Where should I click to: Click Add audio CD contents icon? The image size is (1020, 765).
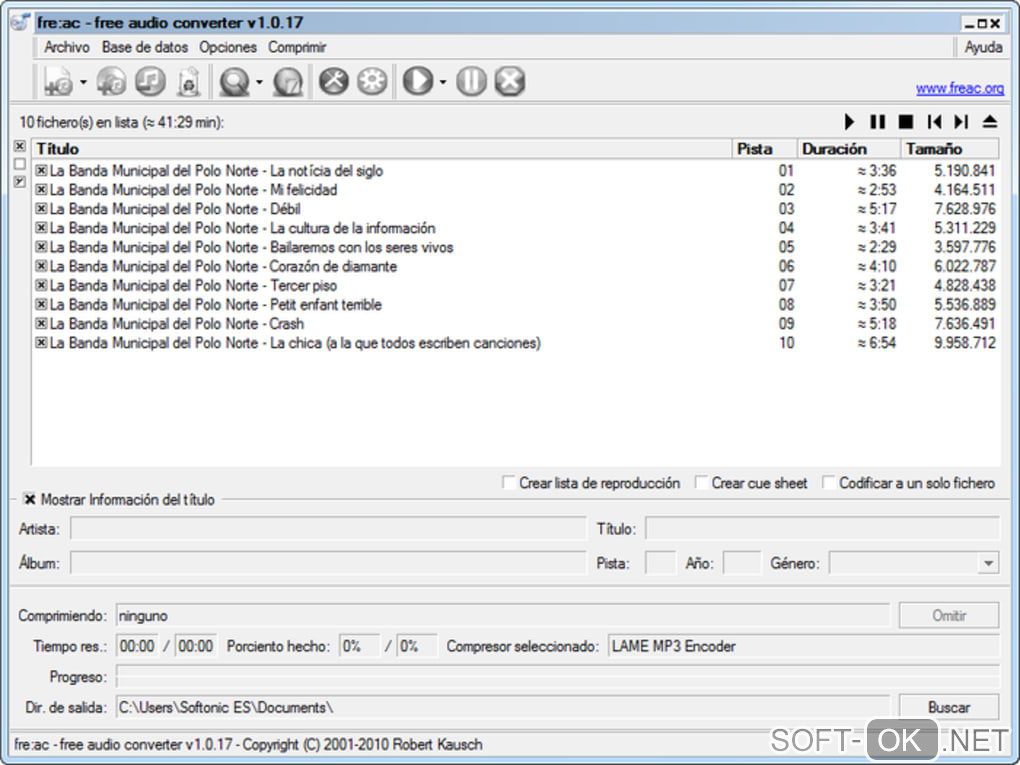(111, 82)
